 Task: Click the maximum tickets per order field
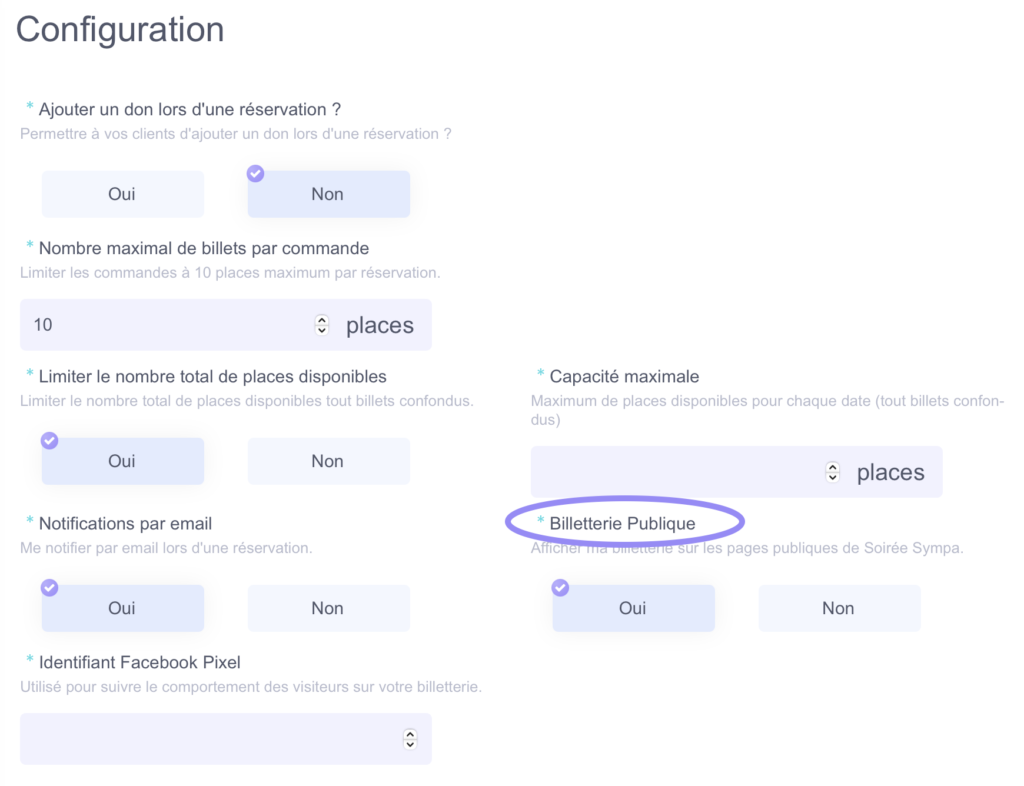click(225, 325)
